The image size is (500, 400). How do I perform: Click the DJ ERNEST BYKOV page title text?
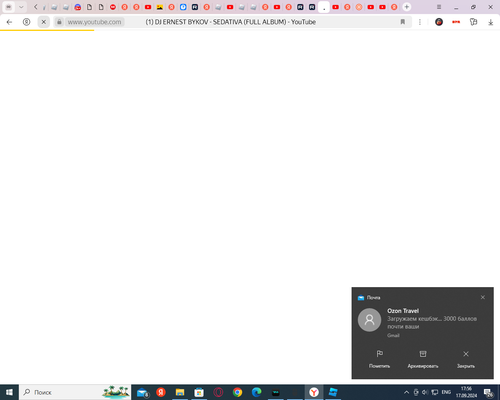coord(230,22)
